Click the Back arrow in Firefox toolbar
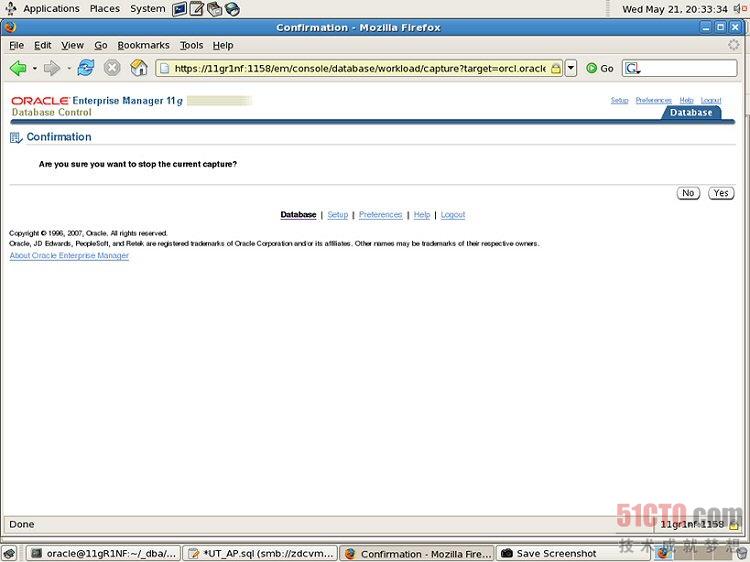 coord(18,68)
